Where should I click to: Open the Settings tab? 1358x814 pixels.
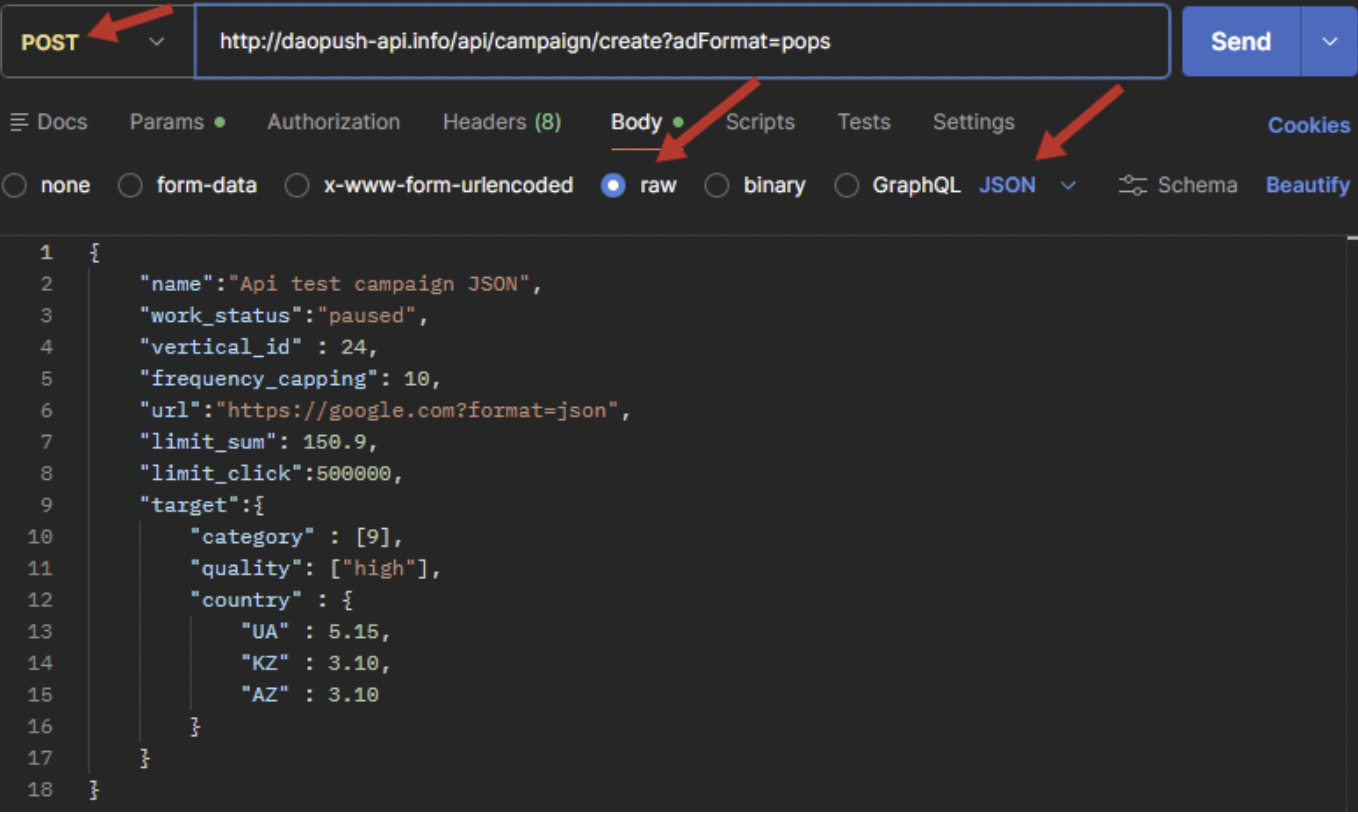tap(973, 122)
